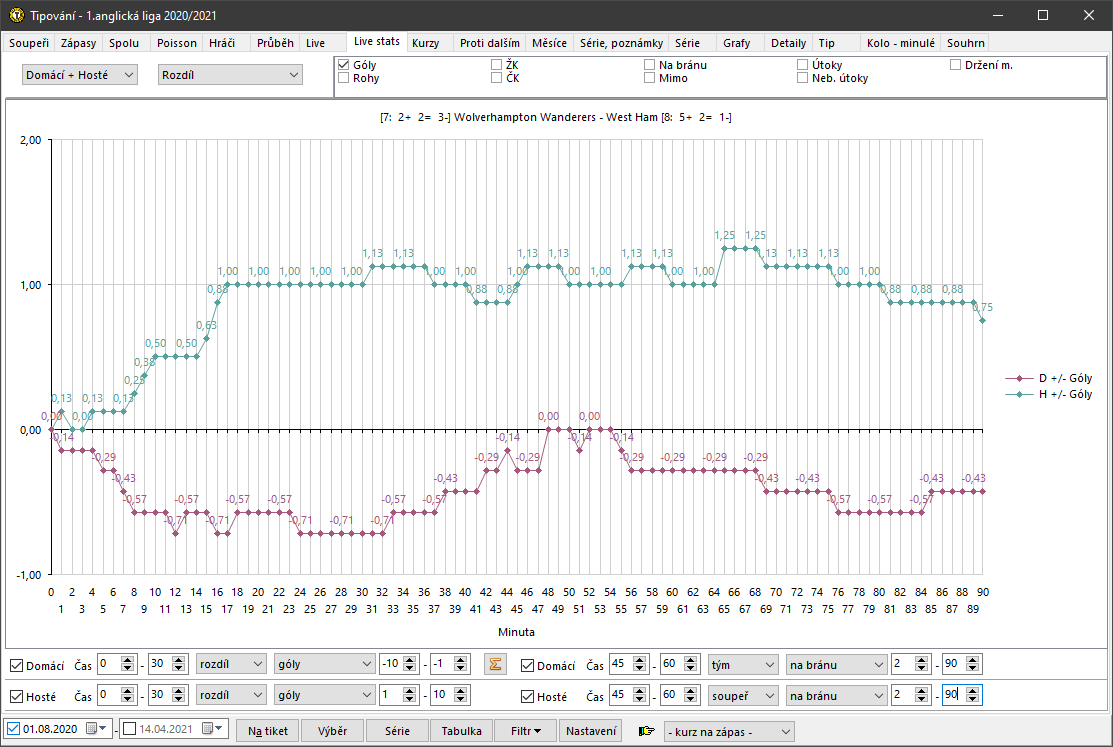Click H +/- Góly legend marker
This screenshot has height=747, width=1113.
1018,394
